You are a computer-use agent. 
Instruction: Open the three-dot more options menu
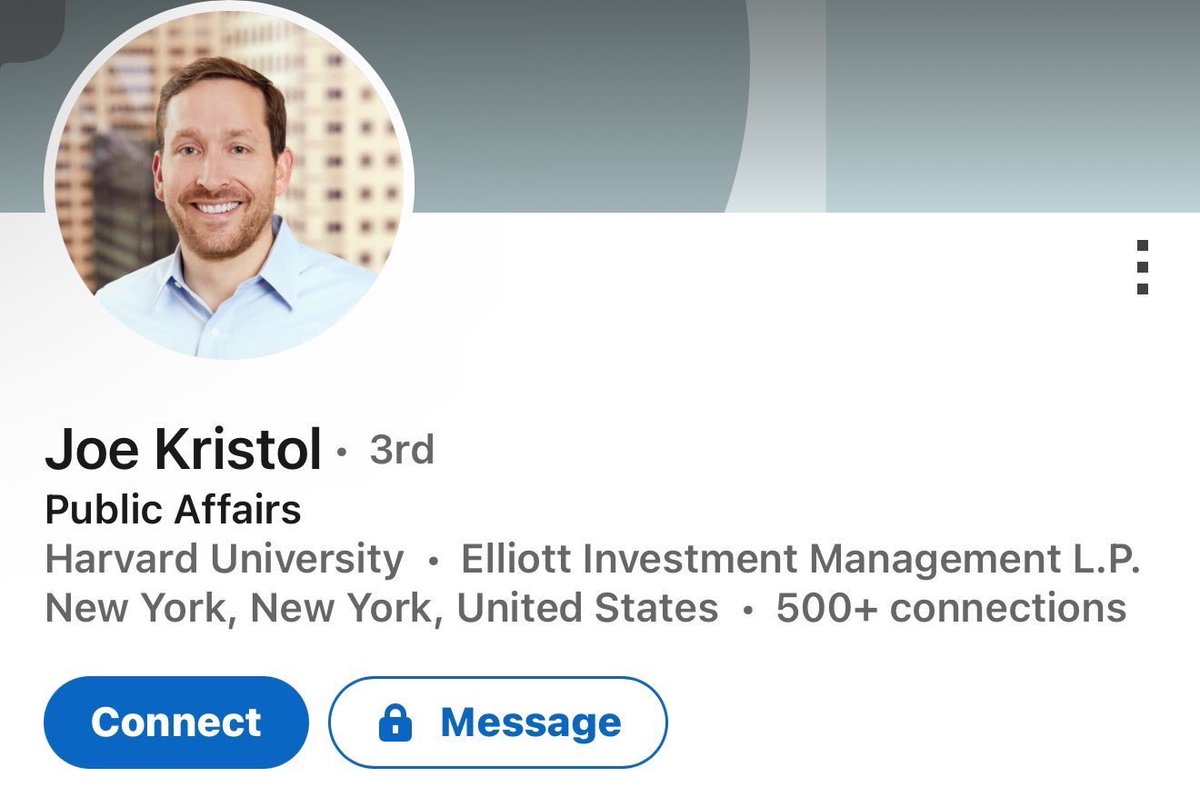click(x=1142, y=267)
